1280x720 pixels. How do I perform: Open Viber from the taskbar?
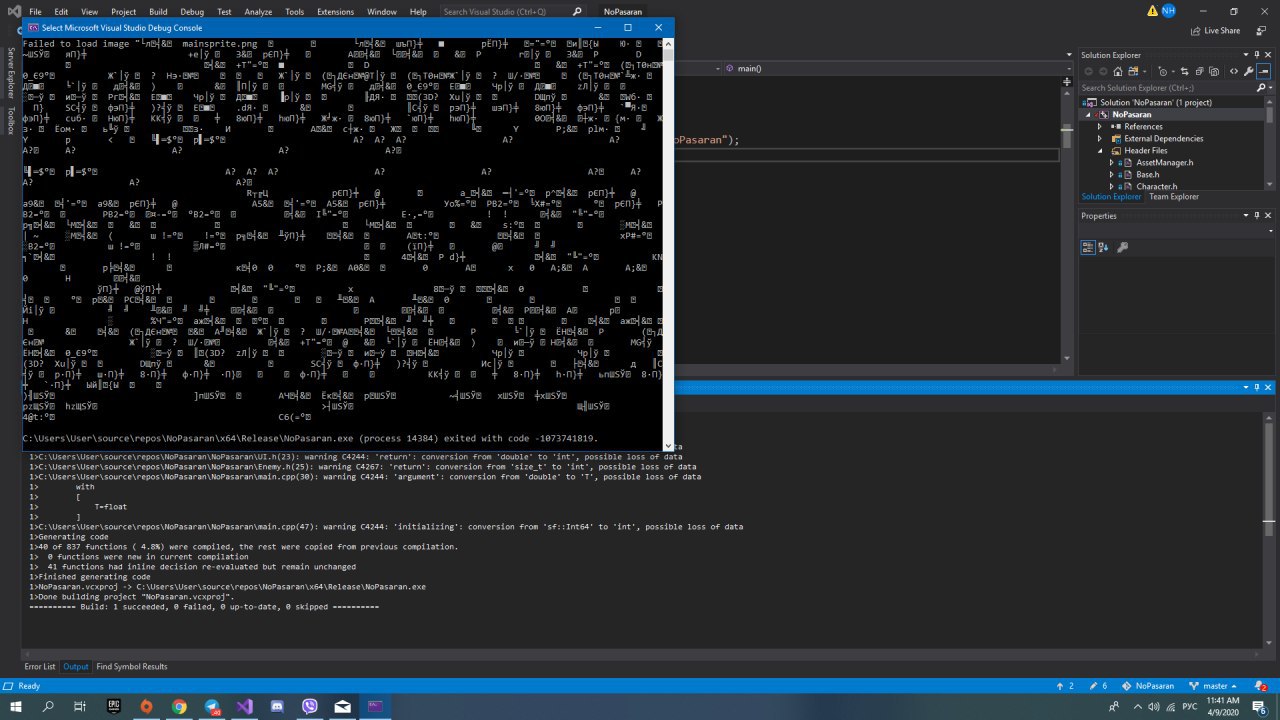310,706
